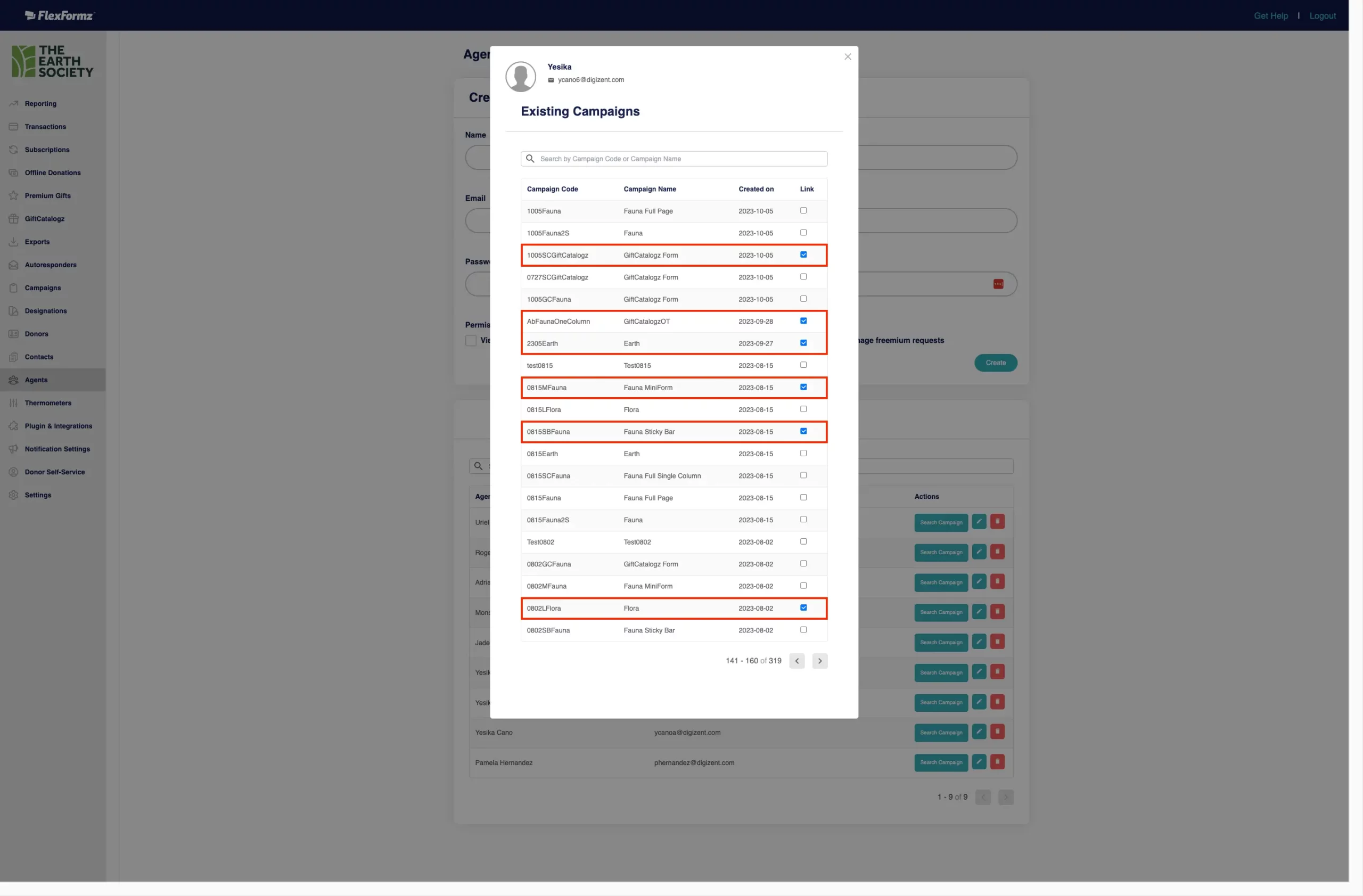
Task: Click the Logout link
Action: click(1323, 15)
